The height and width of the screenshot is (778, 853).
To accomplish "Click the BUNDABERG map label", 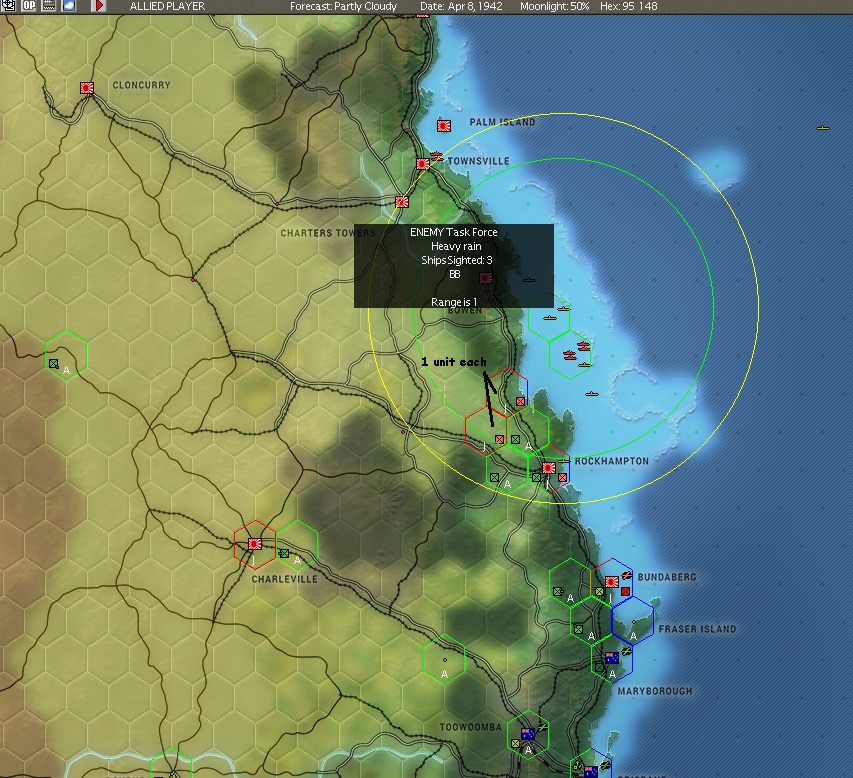I will (x=667, y=577).
